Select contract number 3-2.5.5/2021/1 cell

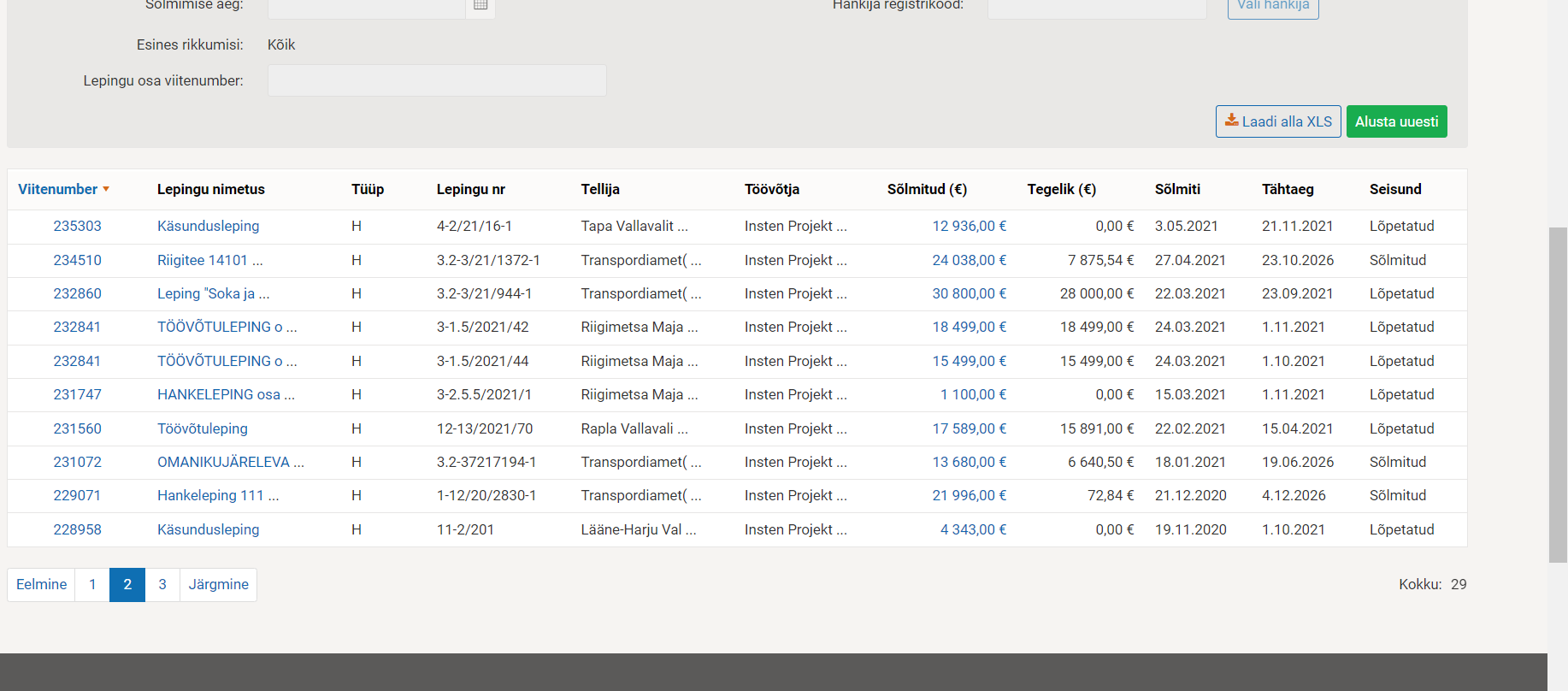coord(484,394)
